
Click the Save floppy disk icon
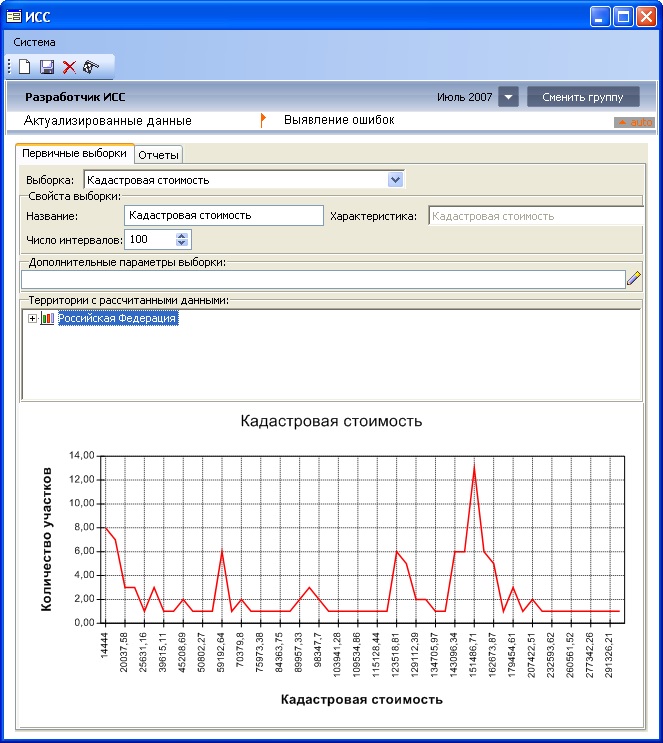point(47,67)
